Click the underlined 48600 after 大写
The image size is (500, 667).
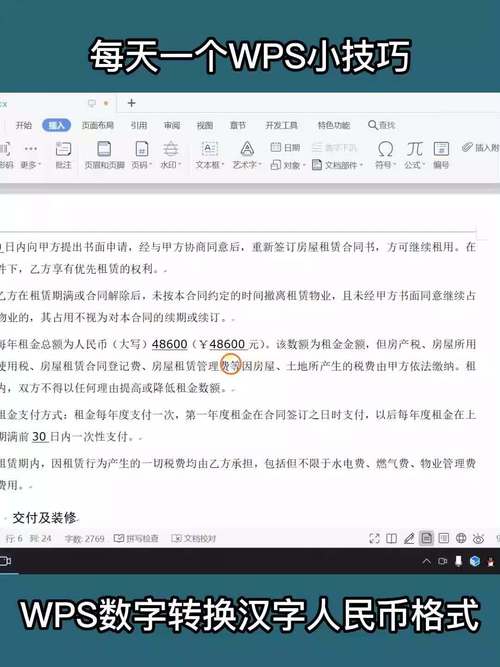170,344
